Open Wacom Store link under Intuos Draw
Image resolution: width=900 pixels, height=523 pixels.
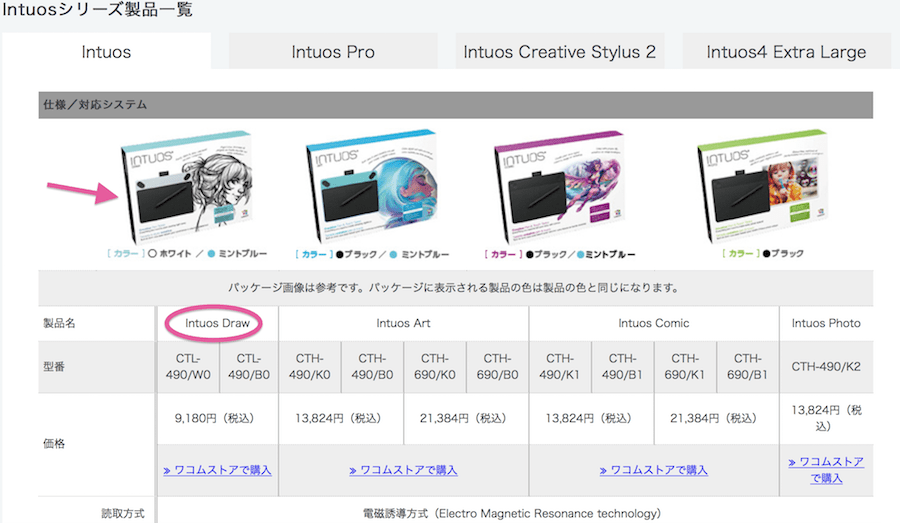coord(217,470)
